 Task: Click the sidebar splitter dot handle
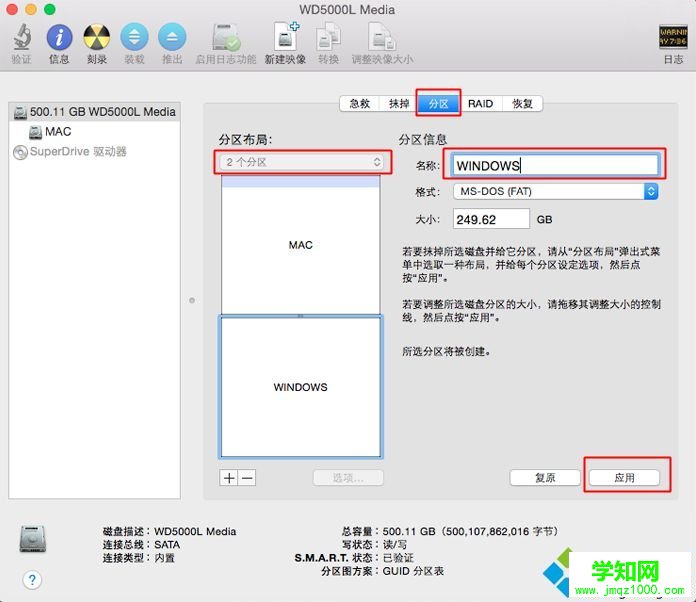click(x=192, y=301)
